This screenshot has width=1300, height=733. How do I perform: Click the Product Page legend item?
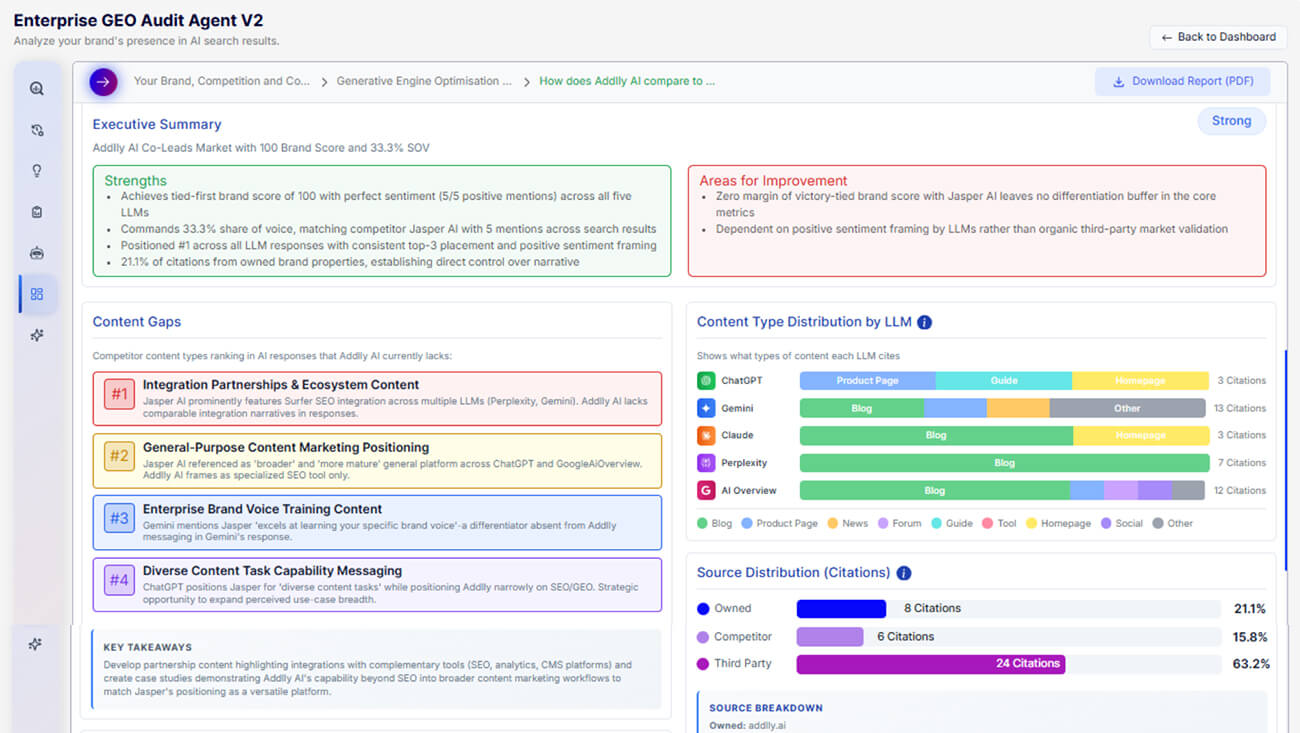point(780,523)
